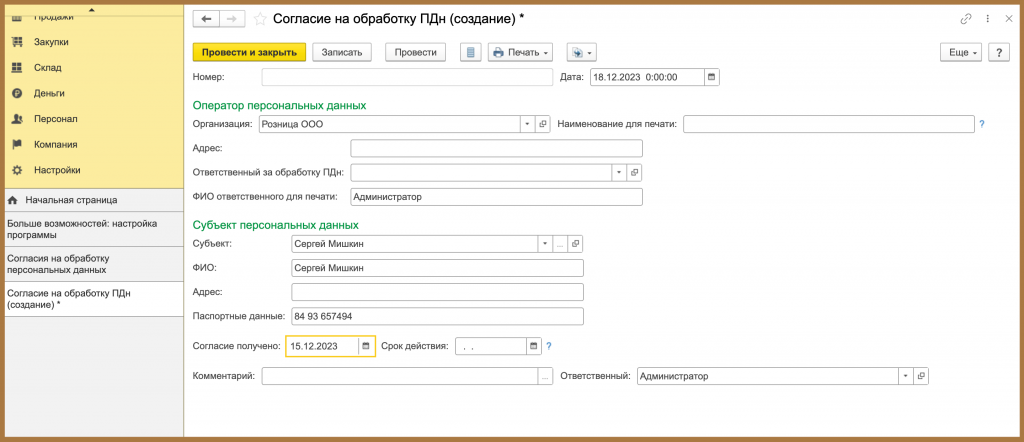Copy link using the chain icon
1024x442 pixels.
tap(966, 19)
